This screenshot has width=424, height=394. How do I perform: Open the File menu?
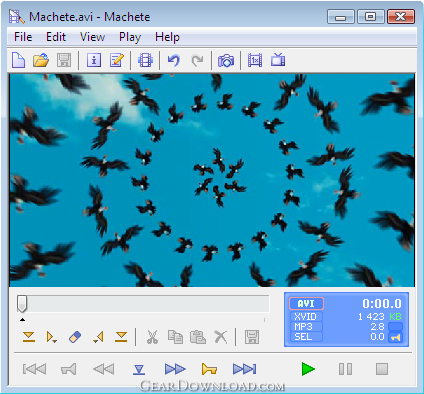tap(23, 37)
